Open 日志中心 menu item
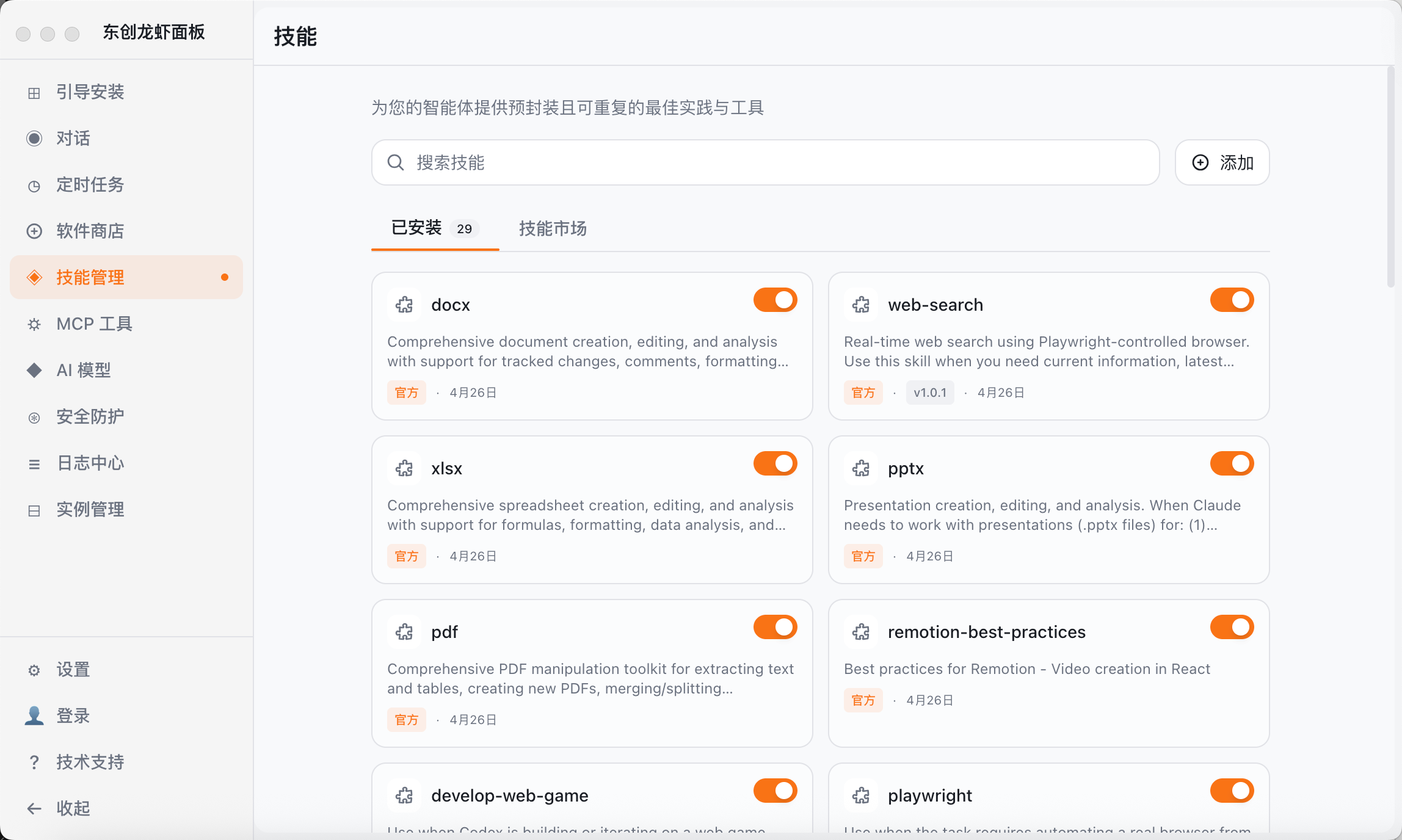The width and height of the screenshot is (1402, 840). [x=126, y=463]
